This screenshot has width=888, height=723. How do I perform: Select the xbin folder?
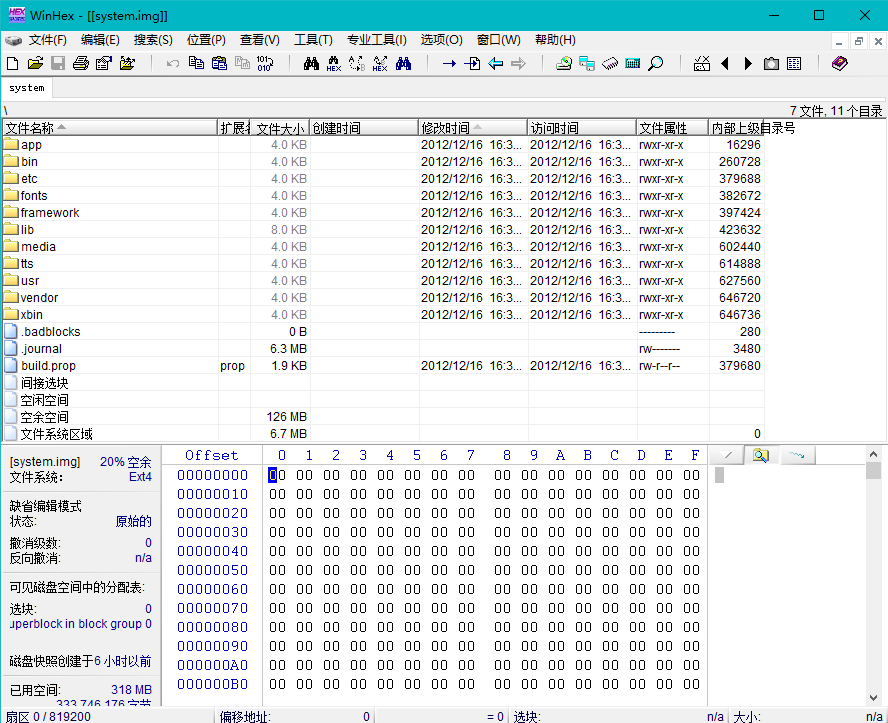point(23,315)
